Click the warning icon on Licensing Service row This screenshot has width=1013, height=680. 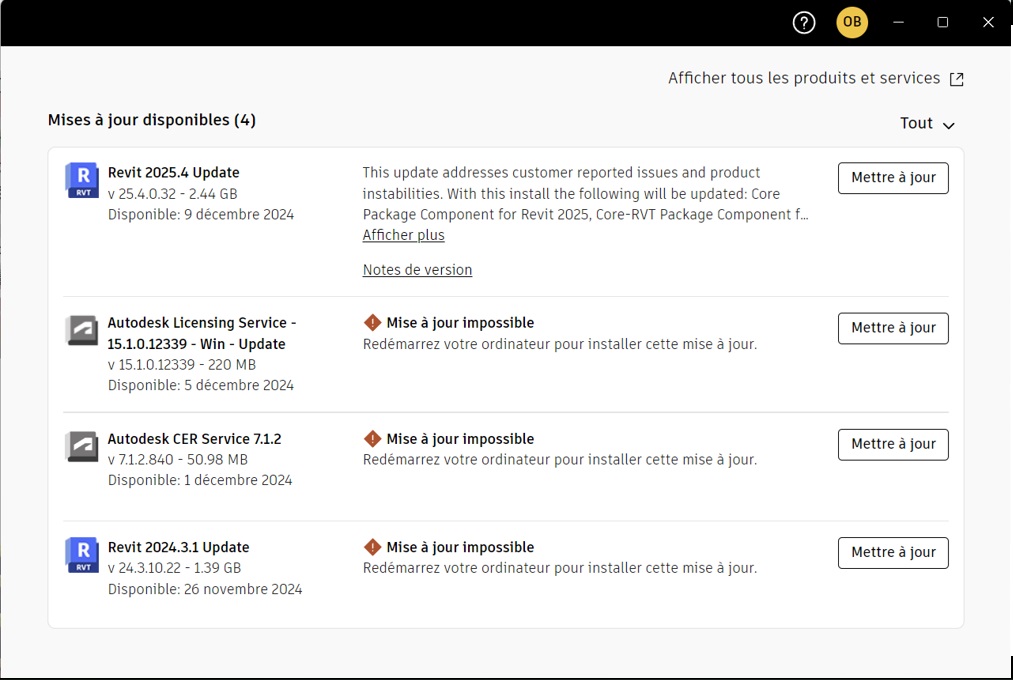[x=371, y=322]
